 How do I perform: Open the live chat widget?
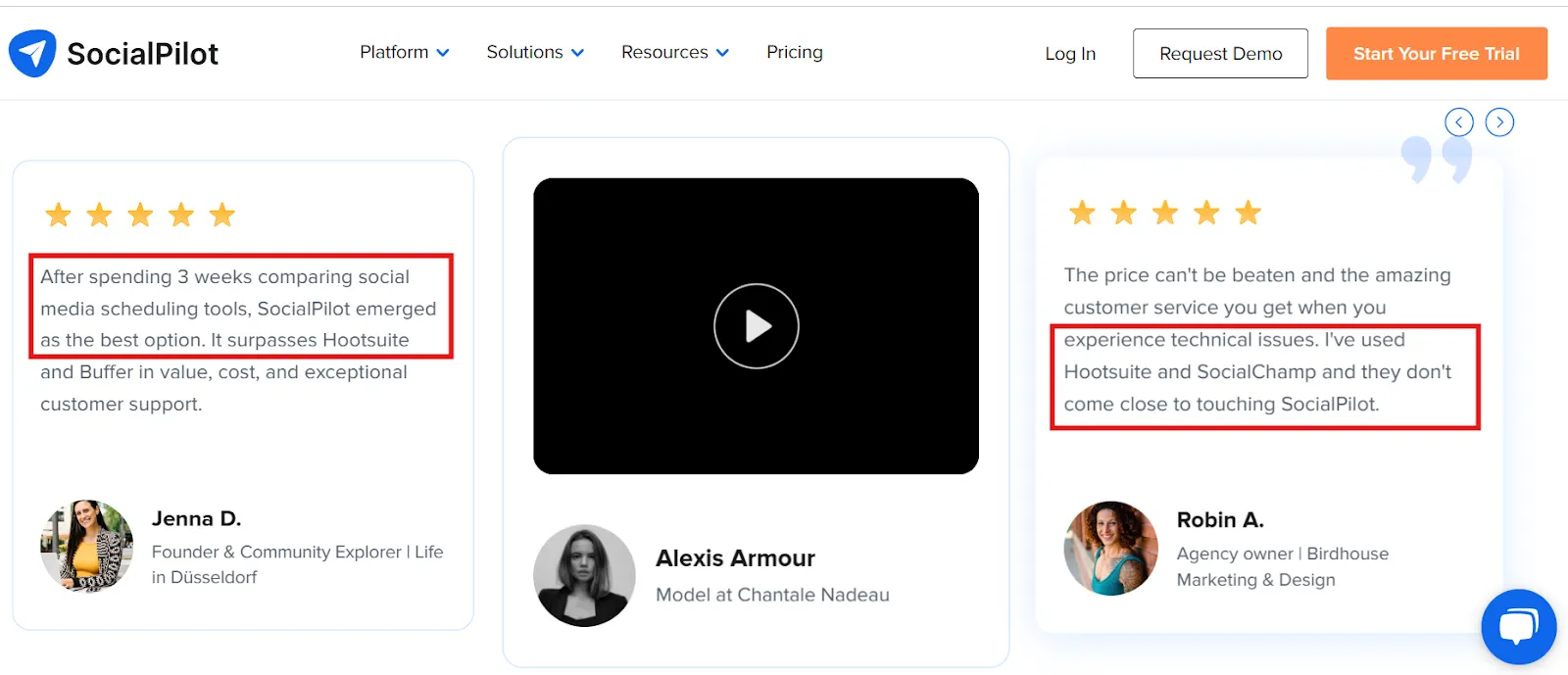point(1519,627)
